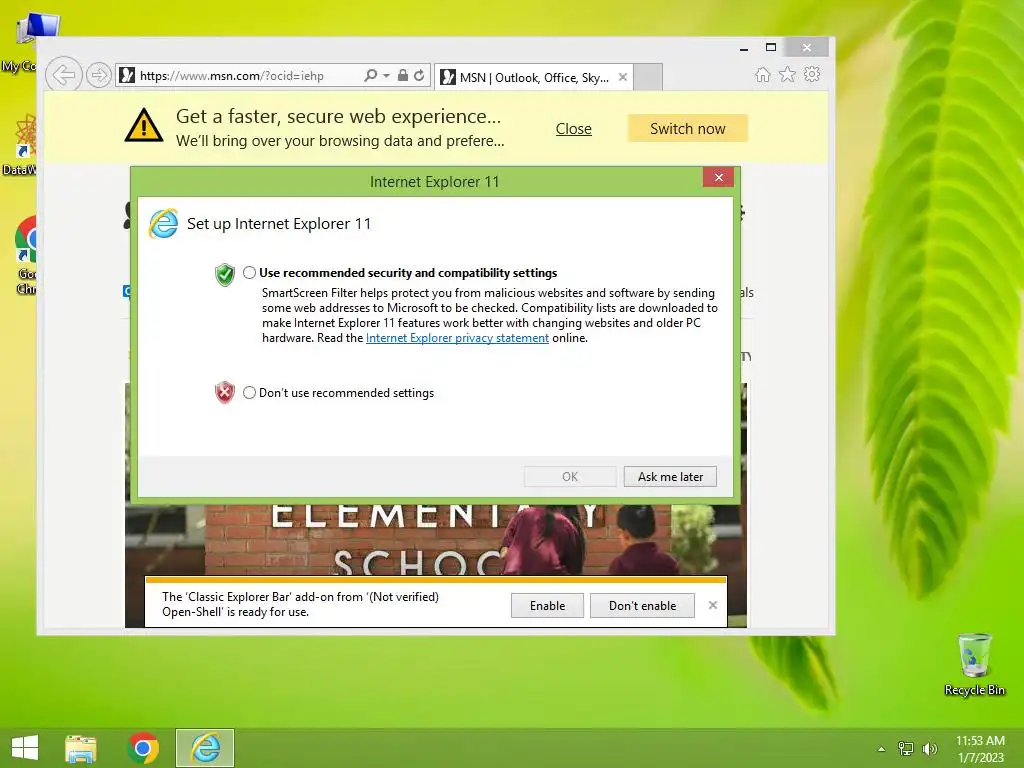The width and height of the screenshot is (1024, 768).
Task: Minimize the Internet Explorer window
Action: click(744, 48)
